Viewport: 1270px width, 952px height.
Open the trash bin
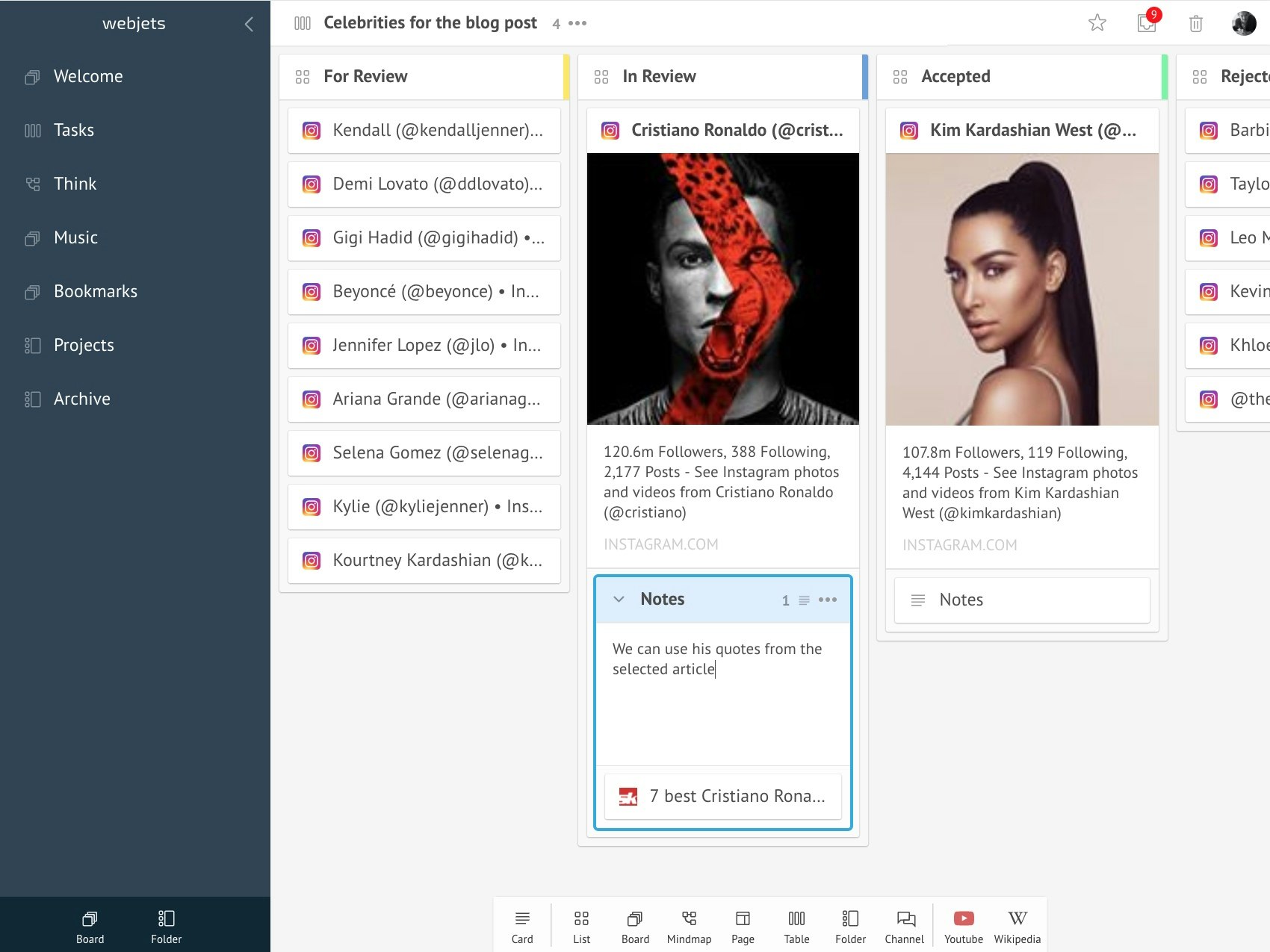pos(1195,23)
